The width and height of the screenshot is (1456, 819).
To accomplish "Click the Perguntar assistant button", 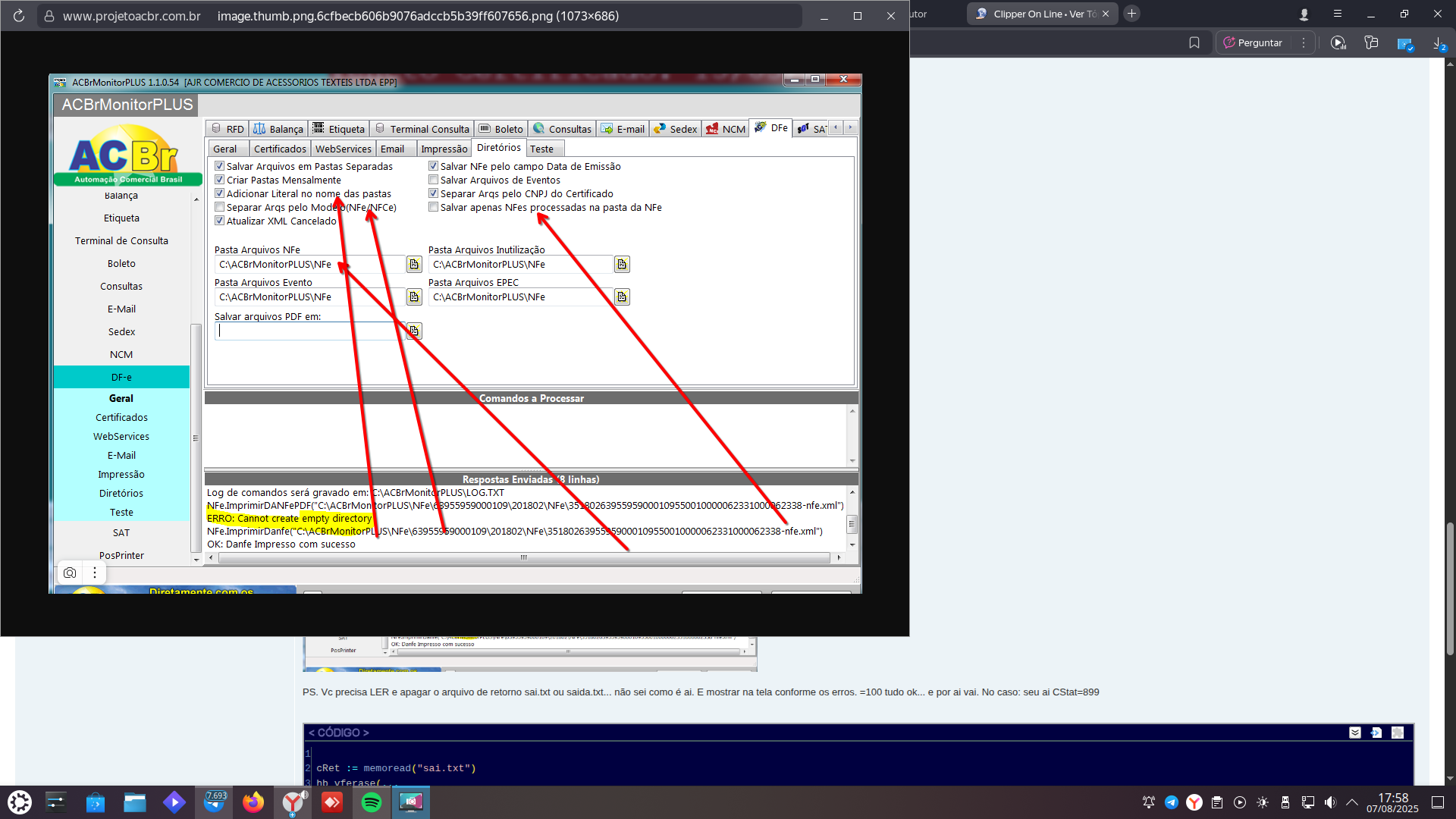I will (x=1253, y=43).
